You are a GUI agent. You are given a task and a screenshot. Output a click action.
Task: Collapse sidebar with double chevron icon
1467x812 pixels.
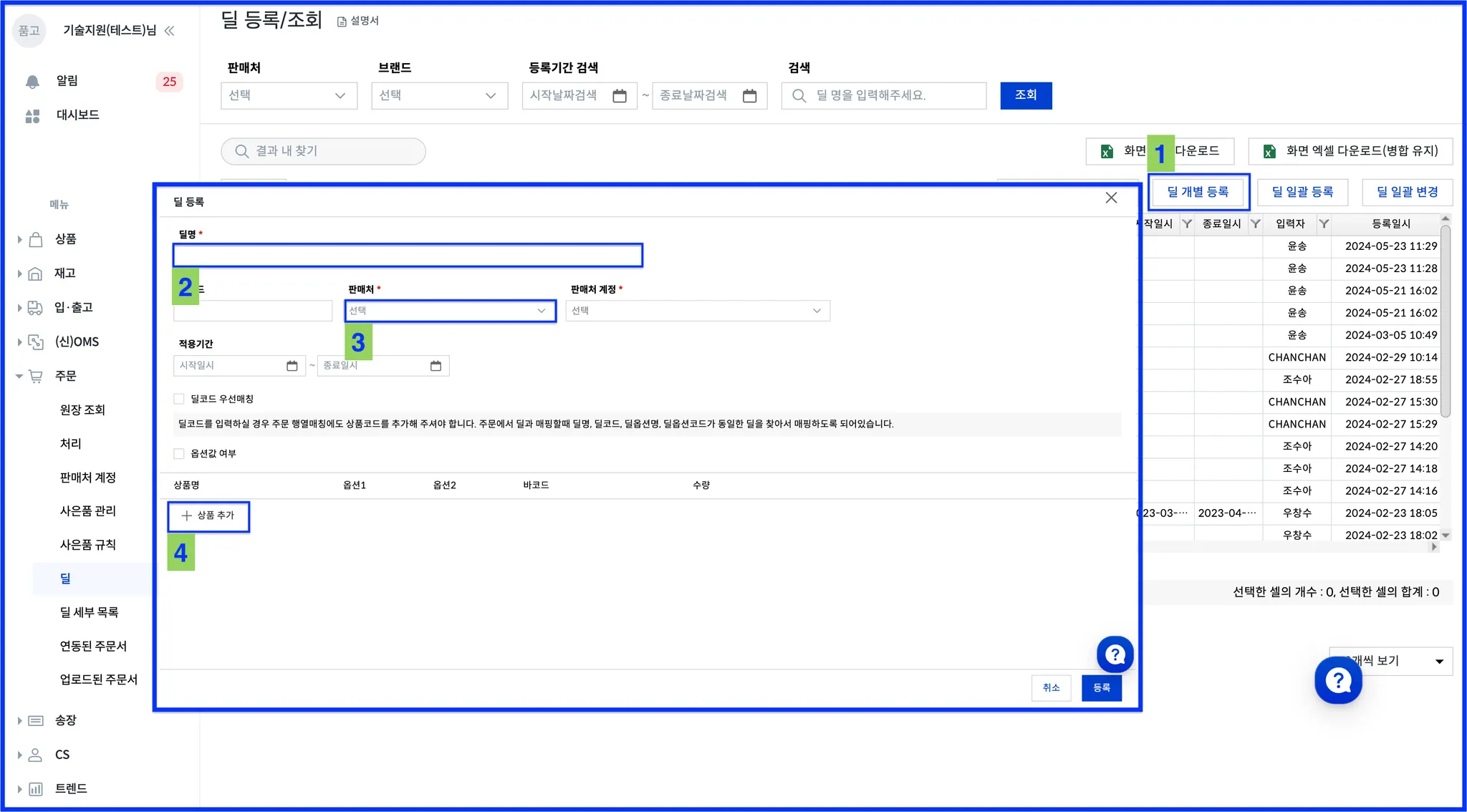pyautogui.click(x=170, y=30)
